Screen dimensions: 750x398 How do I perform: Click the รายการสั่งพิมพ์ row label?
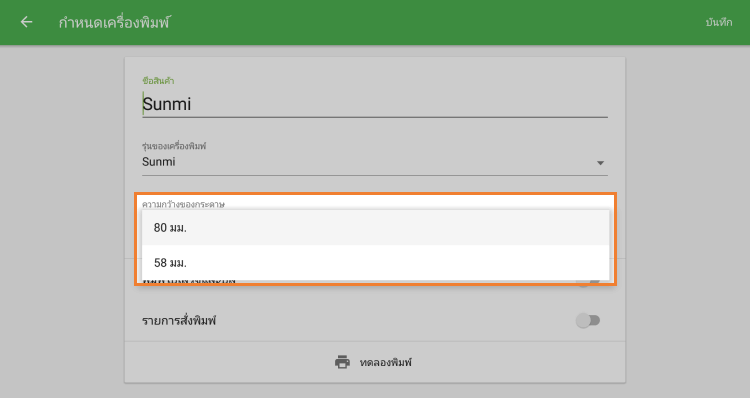pyautogui.click(x=179, y=321)
